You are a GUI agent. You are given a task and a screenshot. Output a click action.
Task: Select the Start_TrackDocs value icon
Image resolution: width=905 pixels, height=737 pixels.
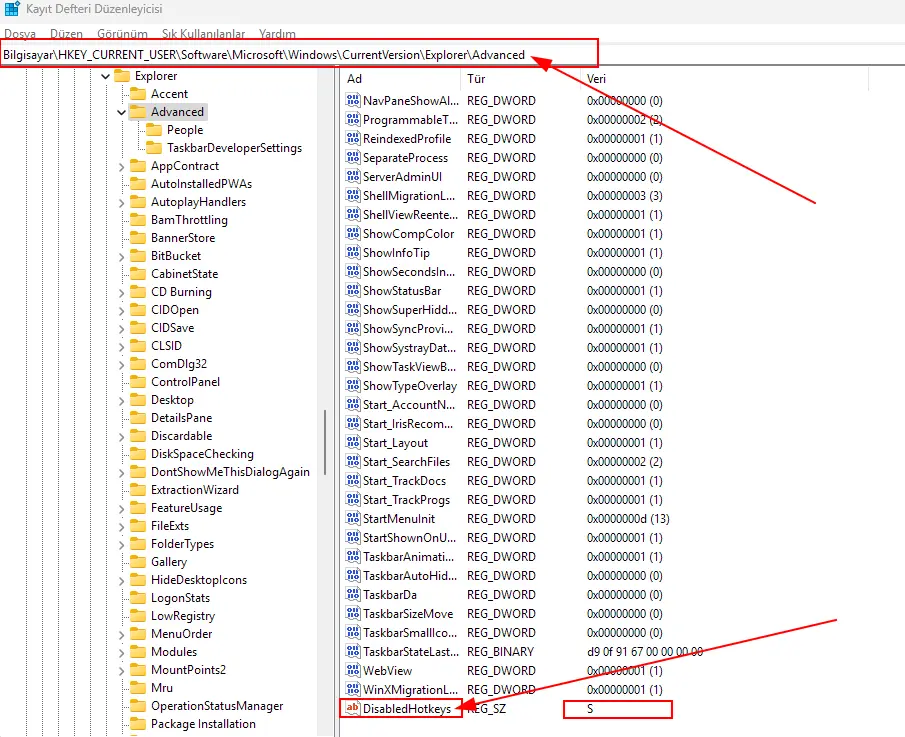(x=353, y=480)
